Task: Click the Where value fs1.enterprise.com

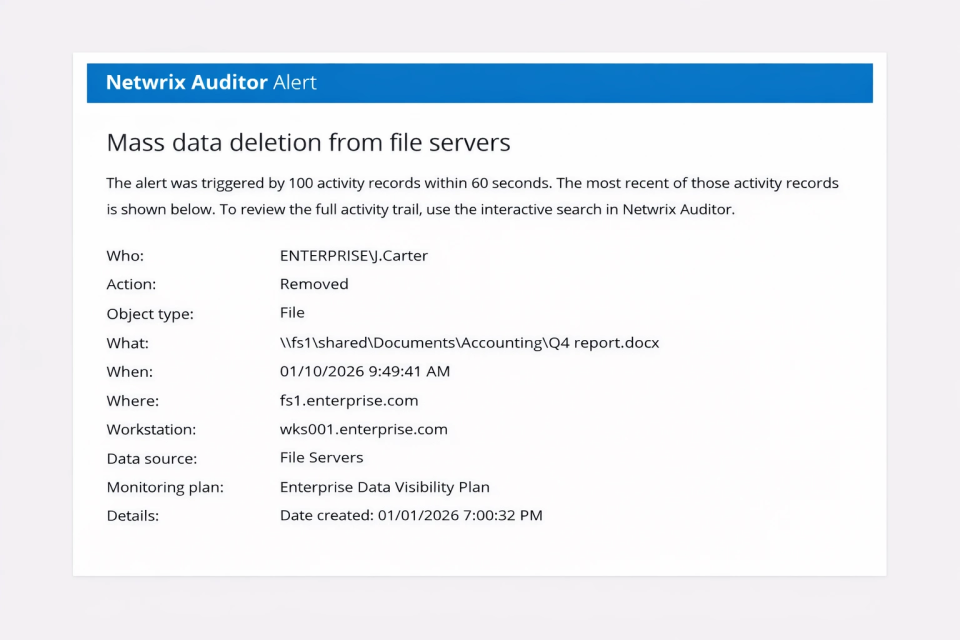Action: [x=349, y=401]
